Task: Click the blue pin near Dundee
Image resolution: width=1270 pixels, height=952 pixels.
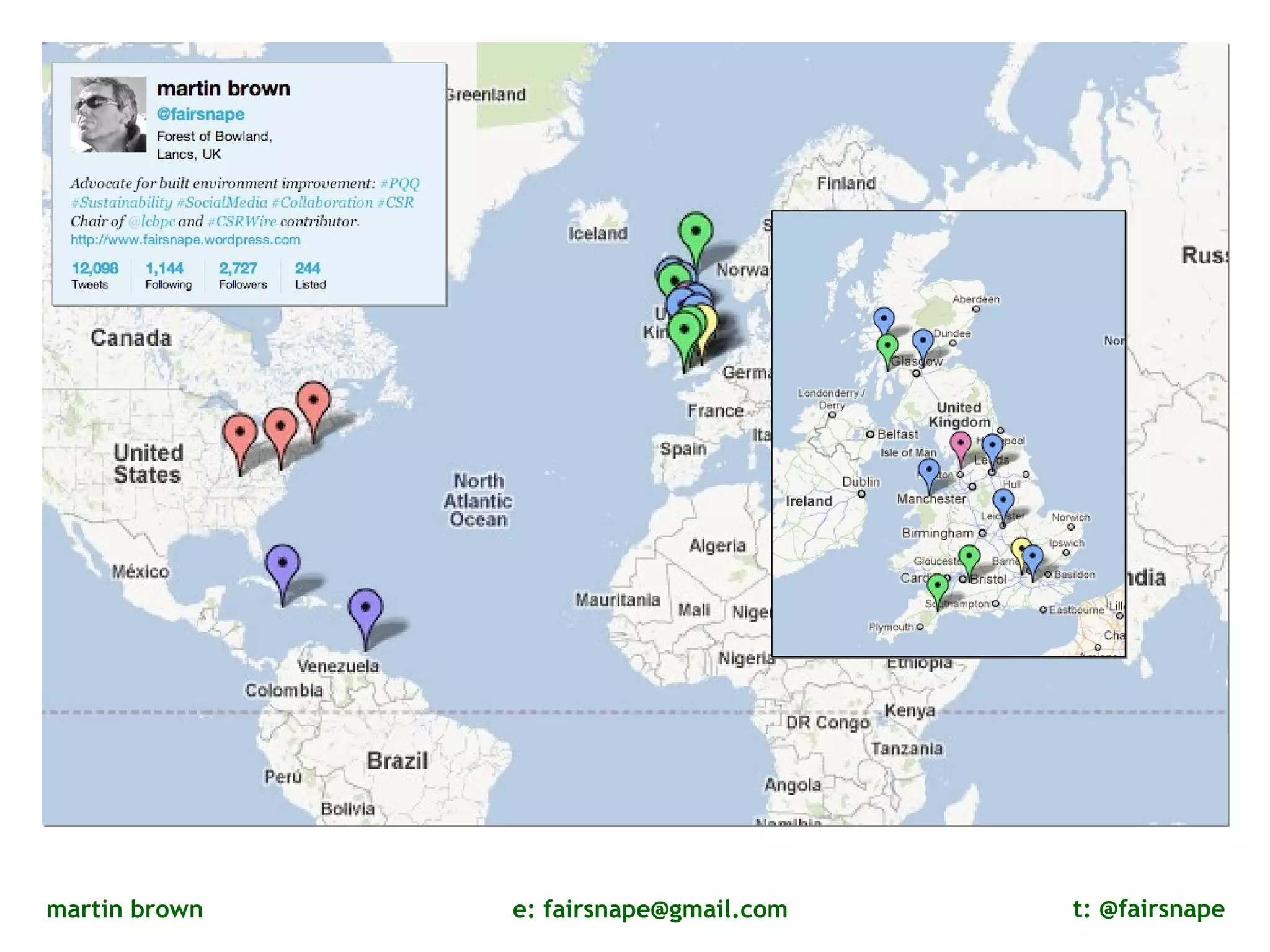Action: coord(923,341)
